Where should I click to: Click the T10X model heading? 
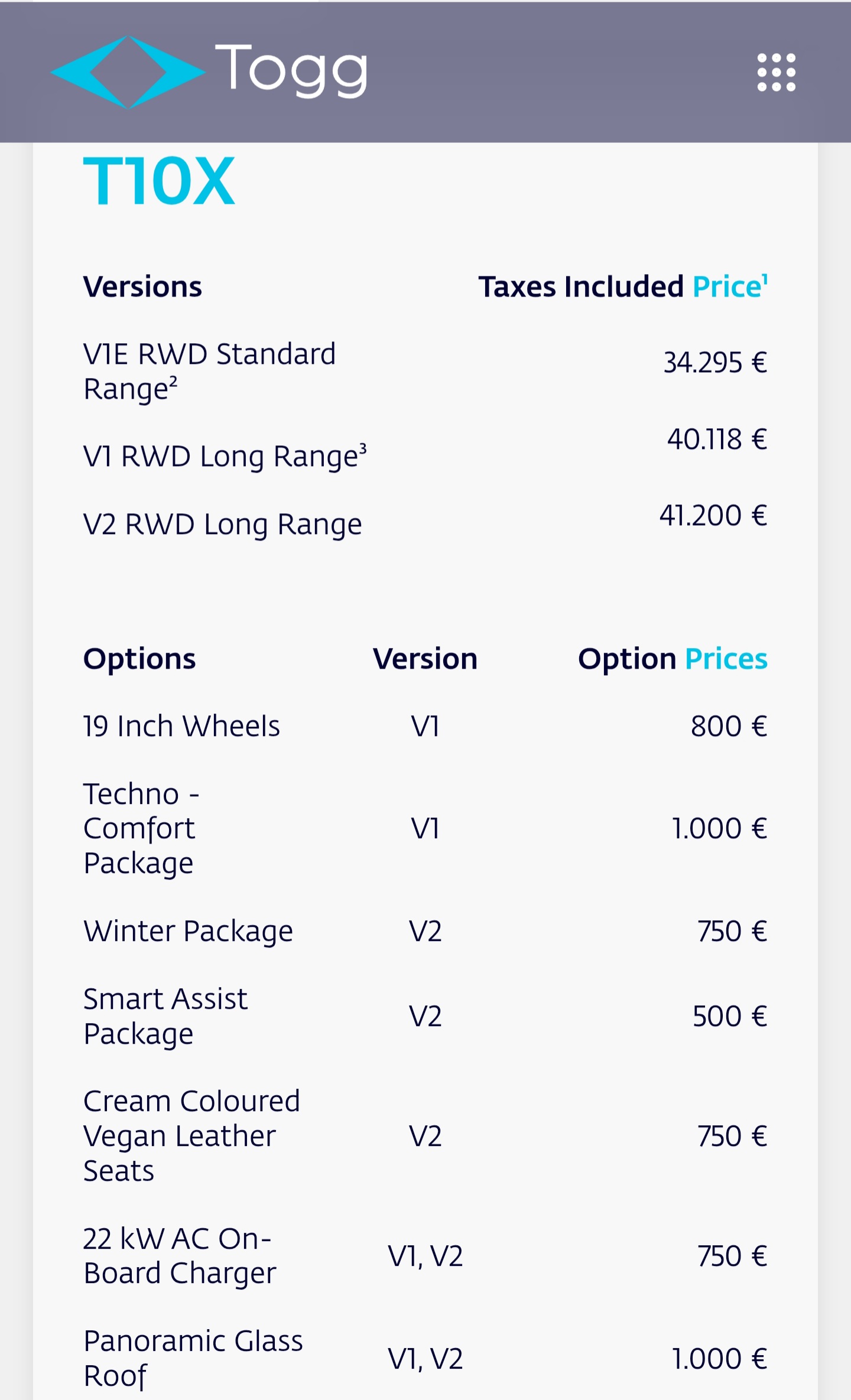click(x=159, y=181)
